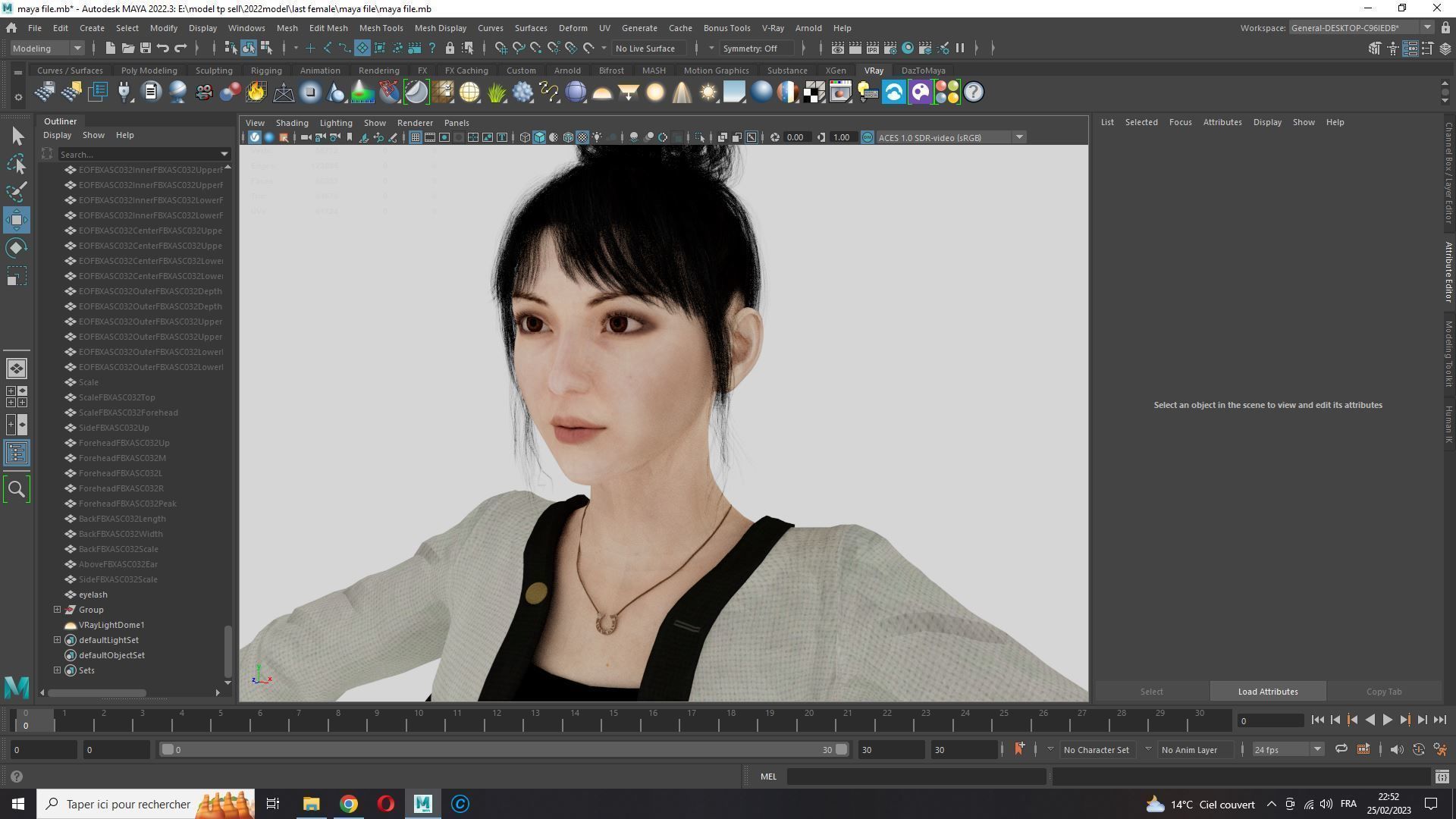The image size is (1456, 819).
Task: Select the Move tool in toolbox
Action: click(x=17, y=220)
